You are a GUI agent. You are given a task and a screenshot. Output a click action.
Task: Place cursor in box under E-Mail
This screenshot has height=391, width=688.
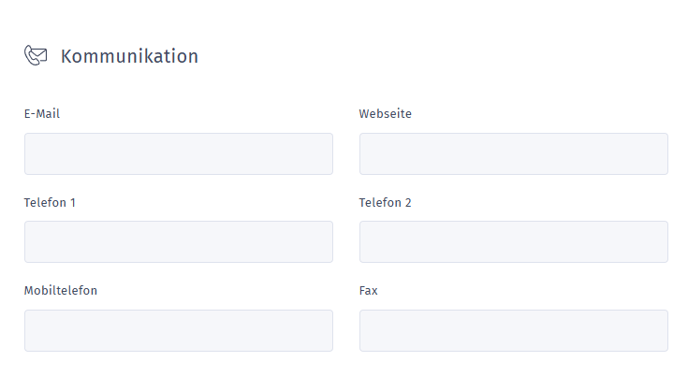click(x=179, y=154)
